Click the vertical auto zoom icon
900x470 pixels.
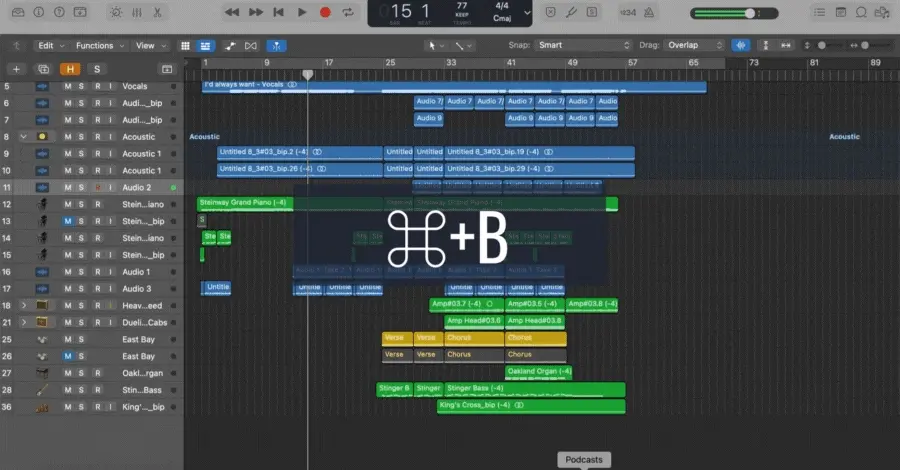pos(765,45)
